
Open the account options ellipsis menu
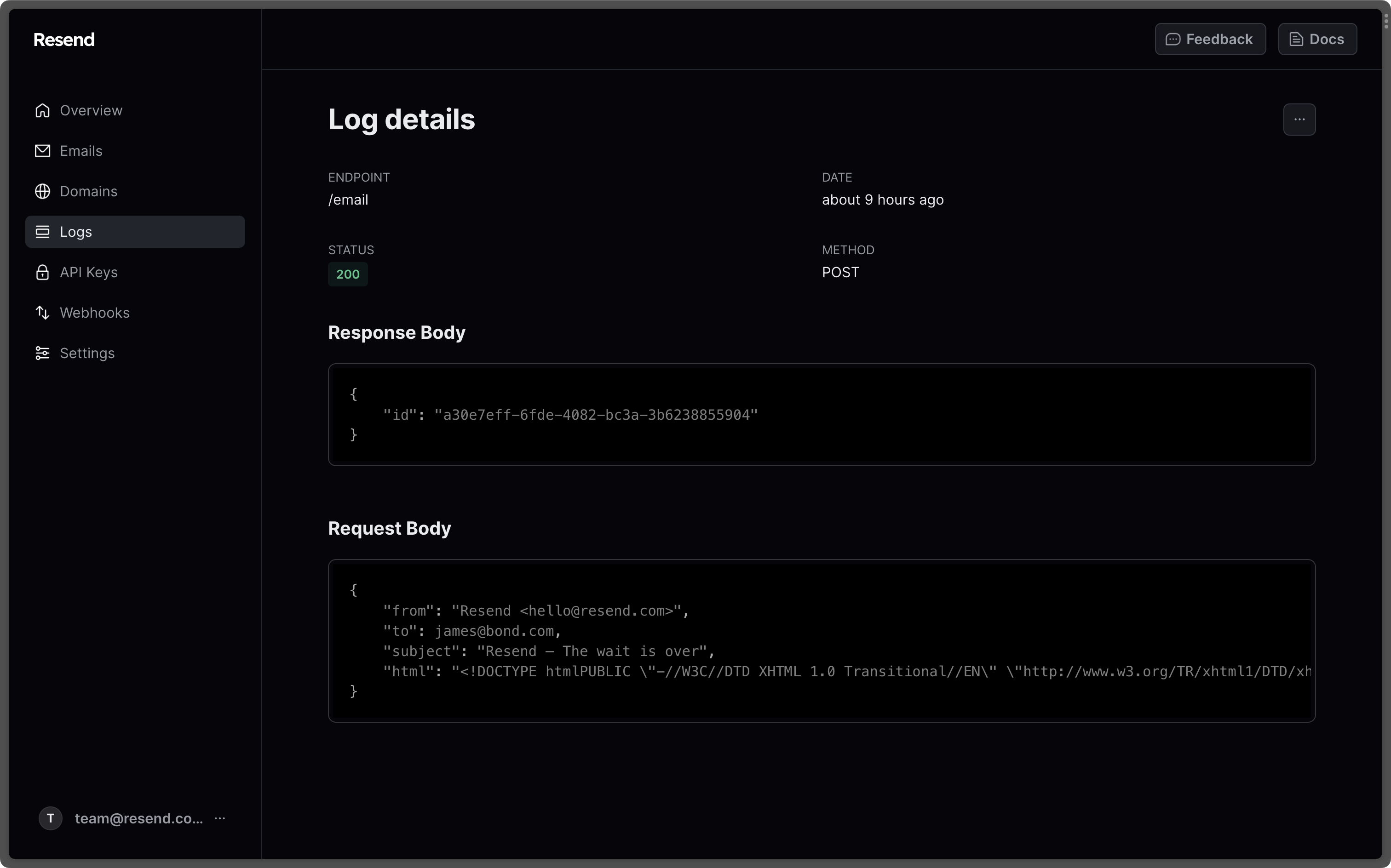tap(220, 818)
